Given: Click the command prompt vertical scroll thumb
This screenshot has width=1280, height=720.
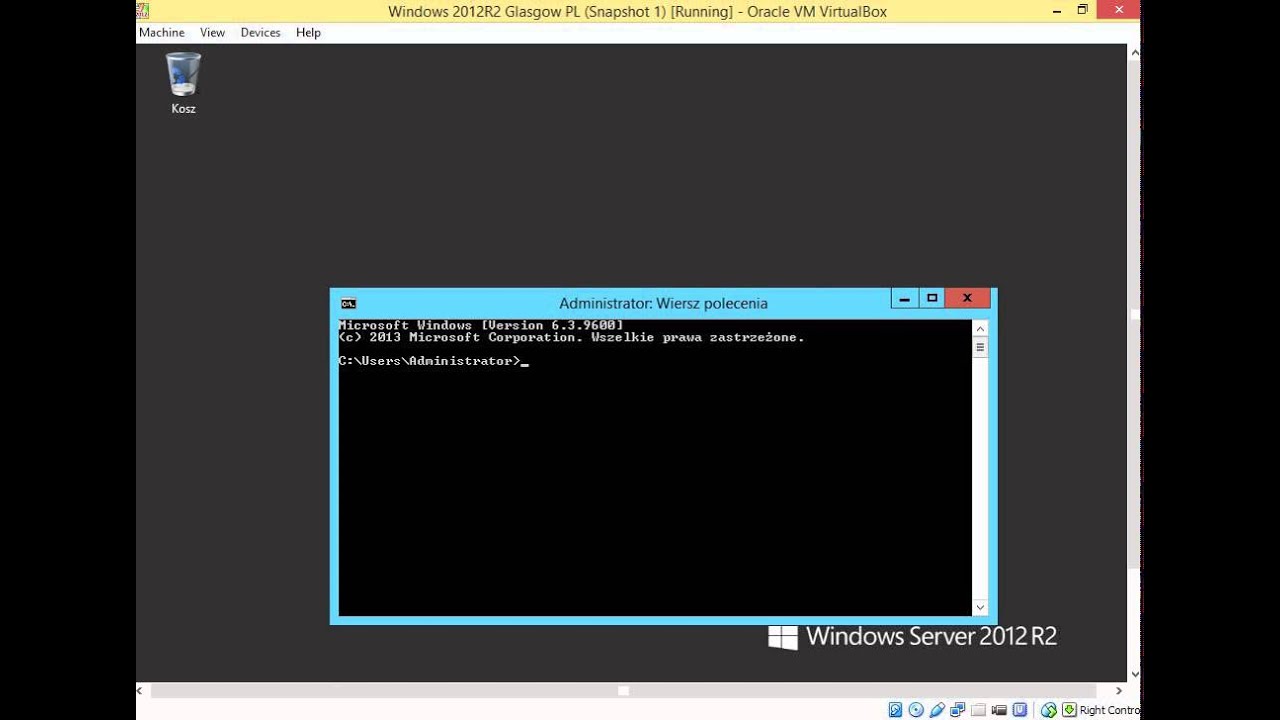Looking at the screenshot, I should 980,348.
